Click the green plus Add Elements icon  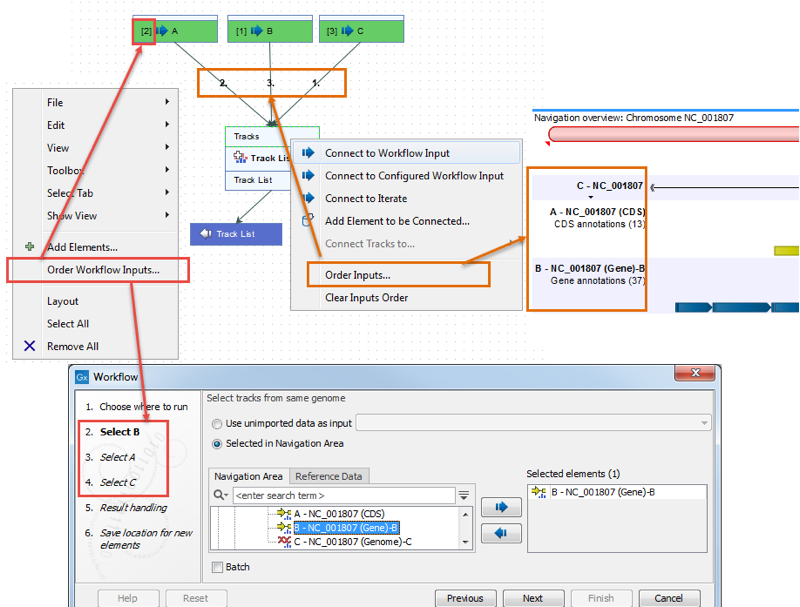tap(29, 247)
